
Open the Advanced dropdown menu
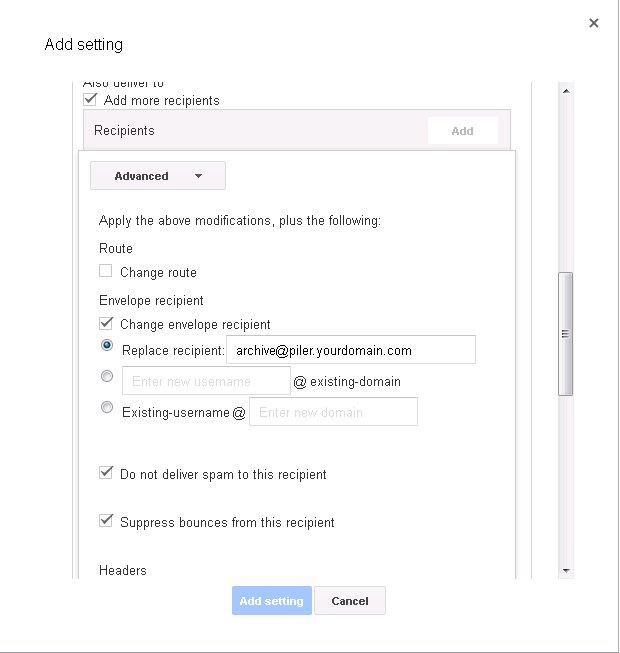(158, 176)
